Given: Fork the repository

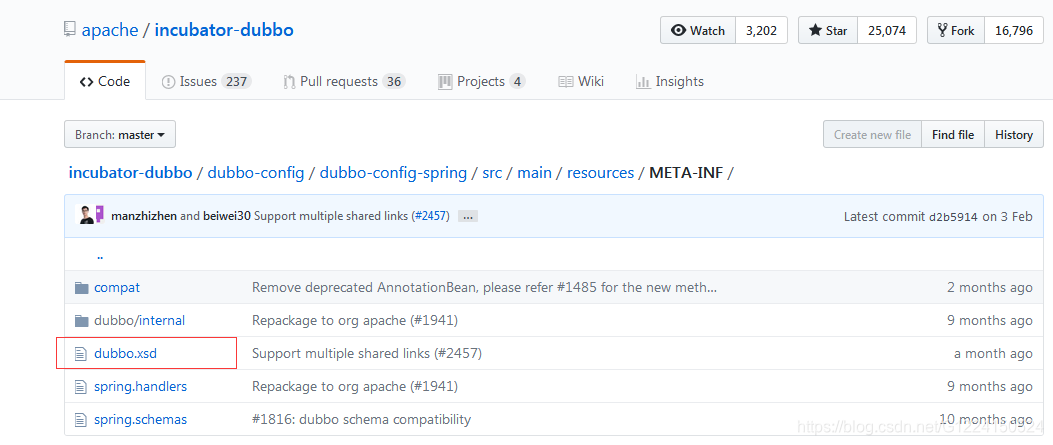Looking at the screenshot, I should click(x=956, y=30).
